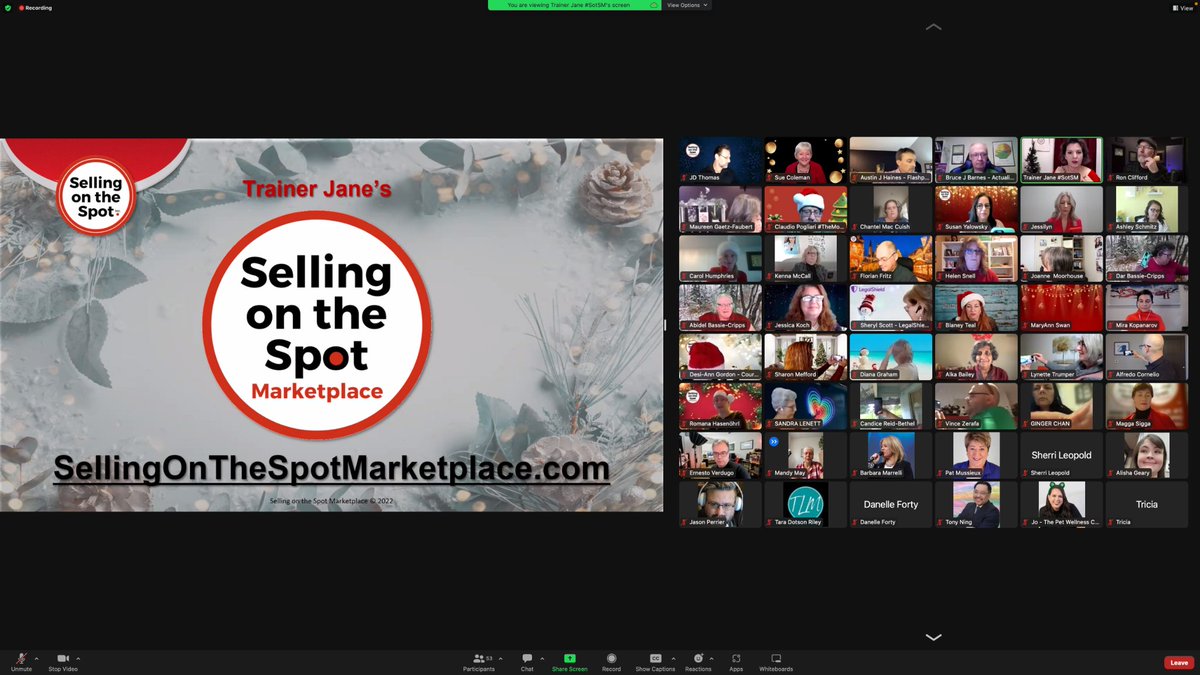This screenshot has width=1200, height=675.
Task: Select Maureen Gaetz-Faubert video tile
Action: (x=721, y=209)
